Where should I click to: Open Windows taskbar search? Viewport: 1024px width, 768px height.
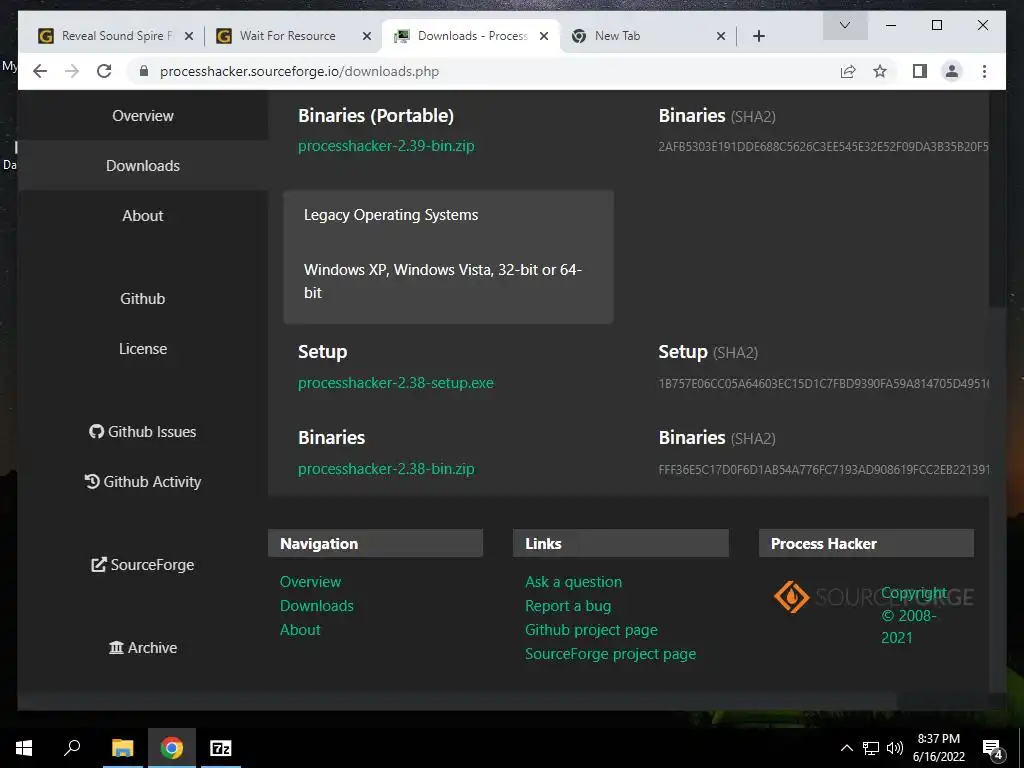tap(72, 748)
